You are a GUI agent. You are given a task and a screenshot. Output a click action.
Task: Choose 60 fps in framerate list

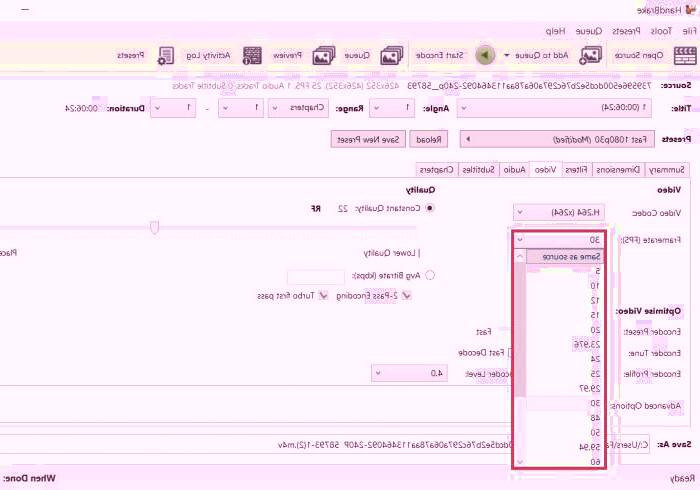[565, 462]
